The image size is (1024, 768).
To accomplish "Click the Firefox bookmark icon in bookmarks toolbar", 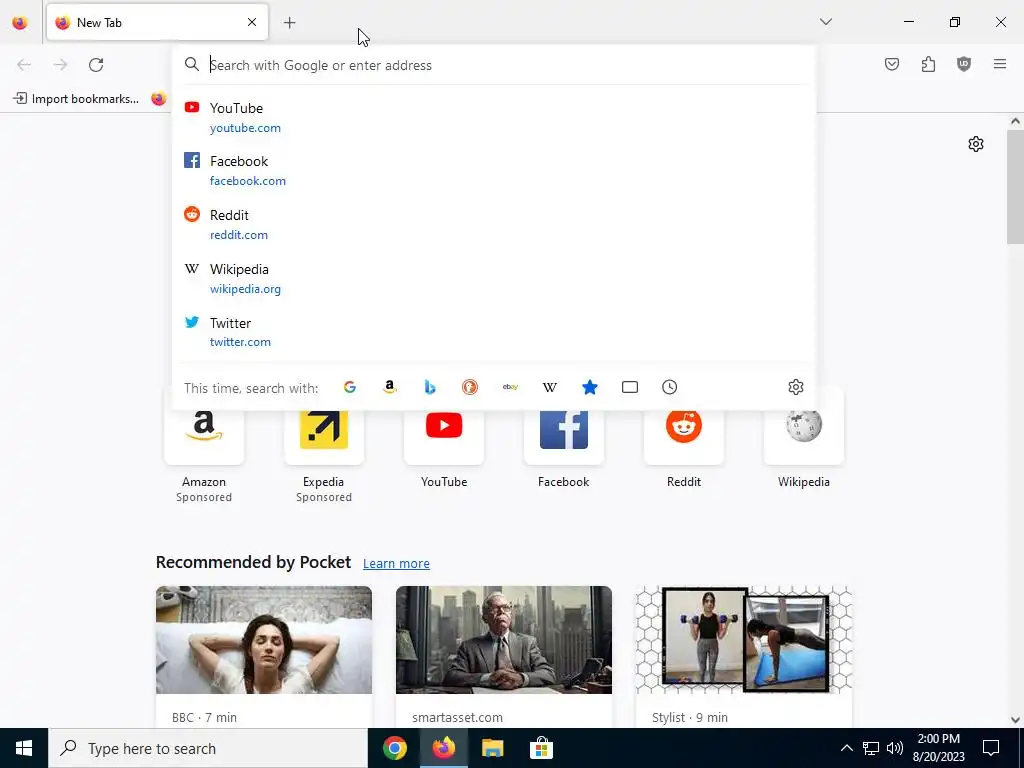I will click(159, 99).
